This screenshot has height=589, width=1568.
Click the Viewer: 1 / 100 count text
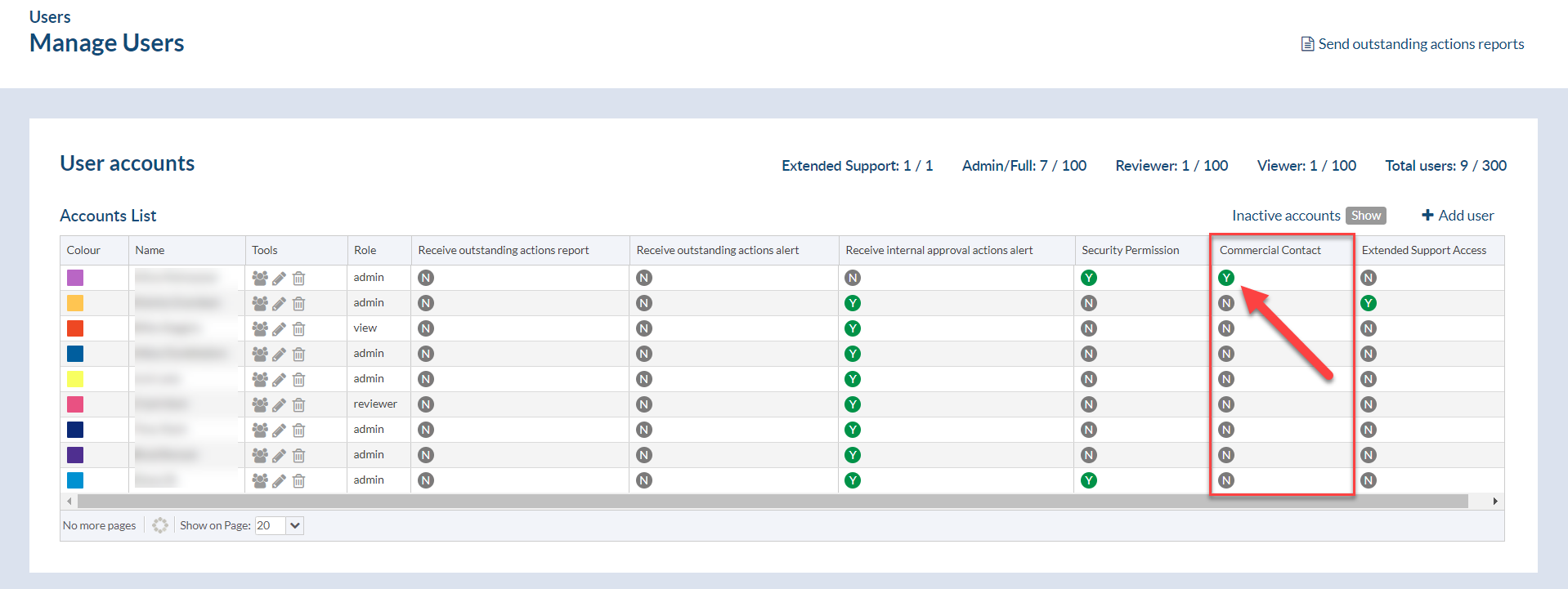[x=1306, y=166]
